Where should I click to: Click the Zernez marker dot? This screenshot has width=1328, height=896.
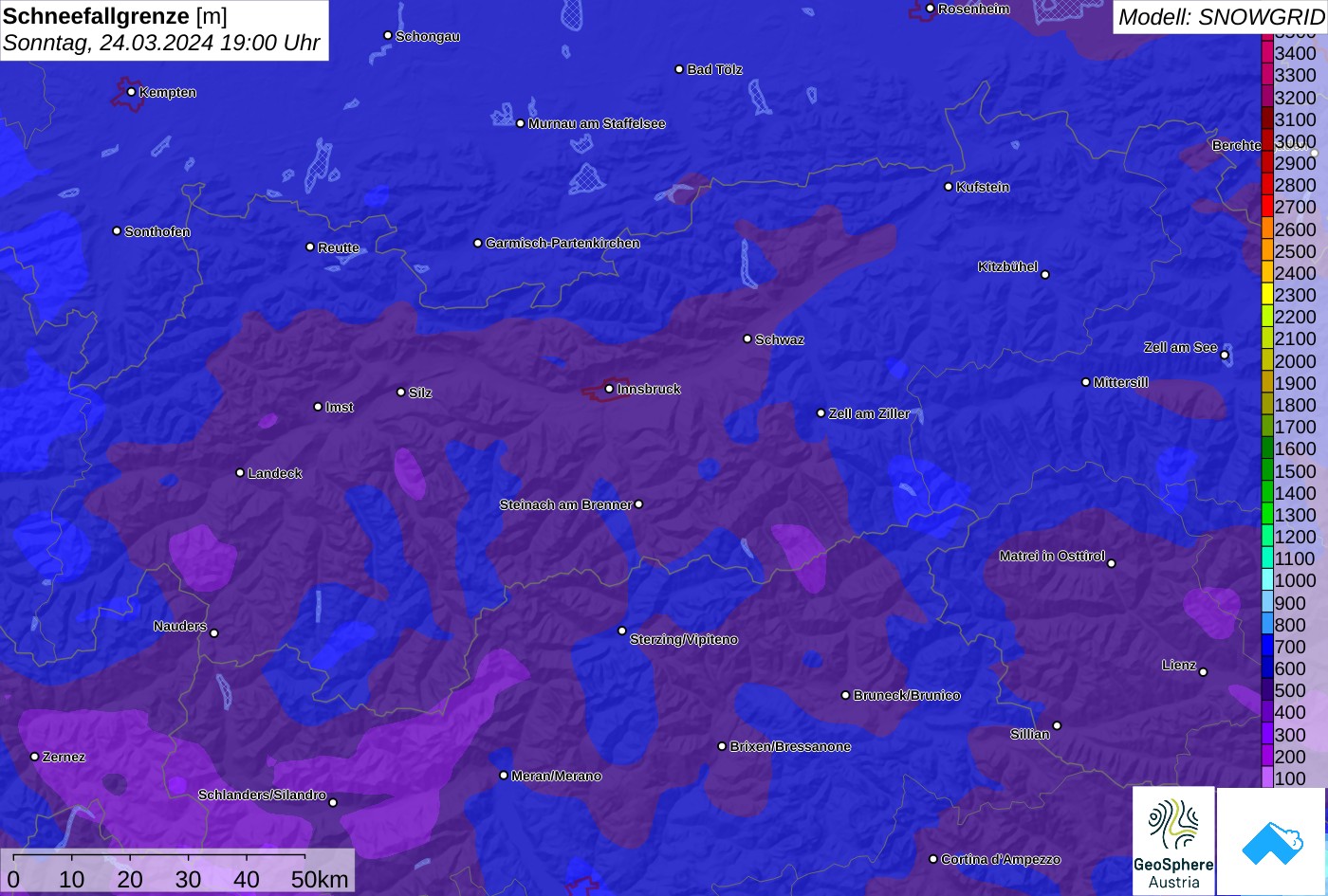(34, 757)
